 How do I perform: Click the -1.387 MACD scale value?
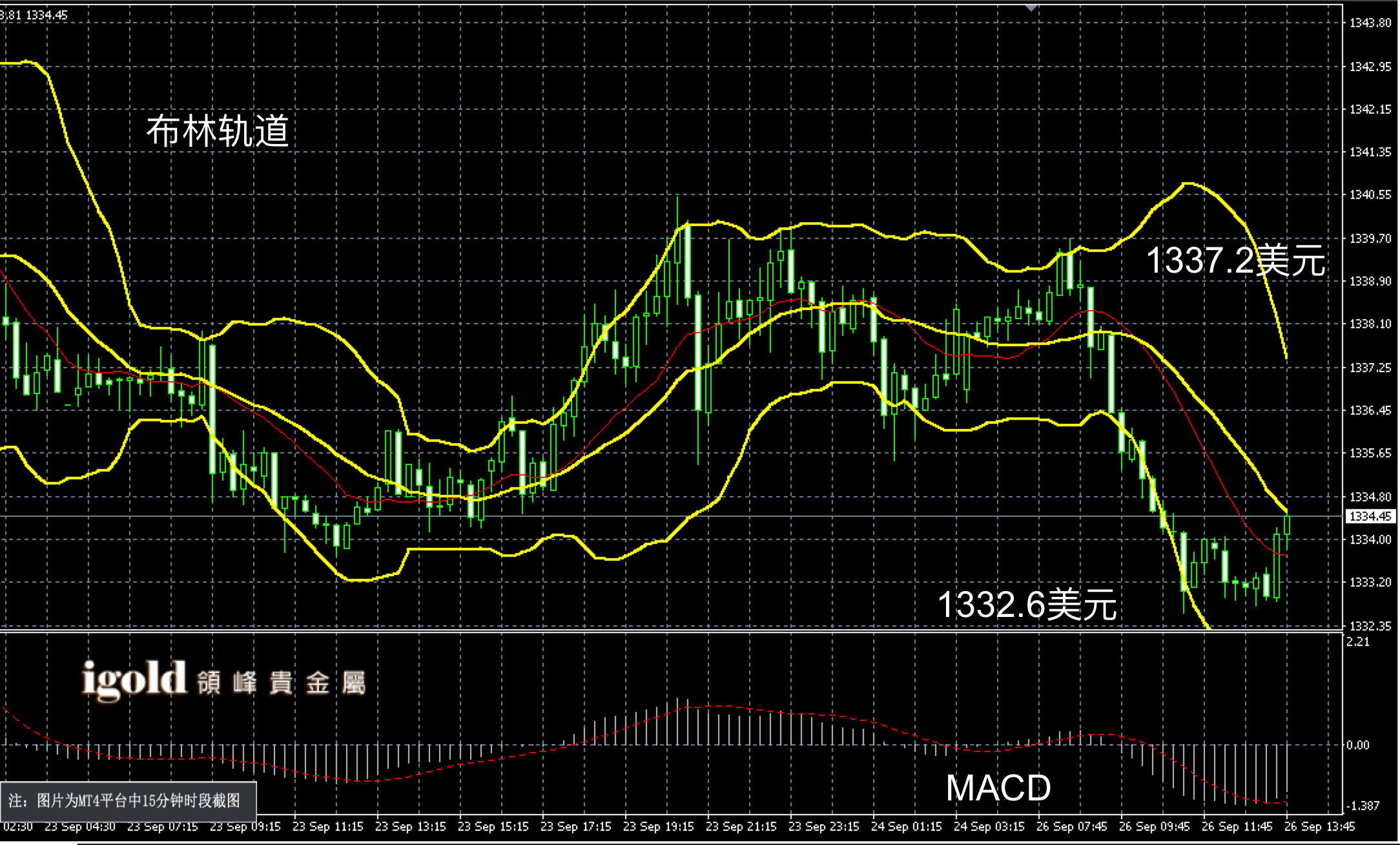(1361, 806)
